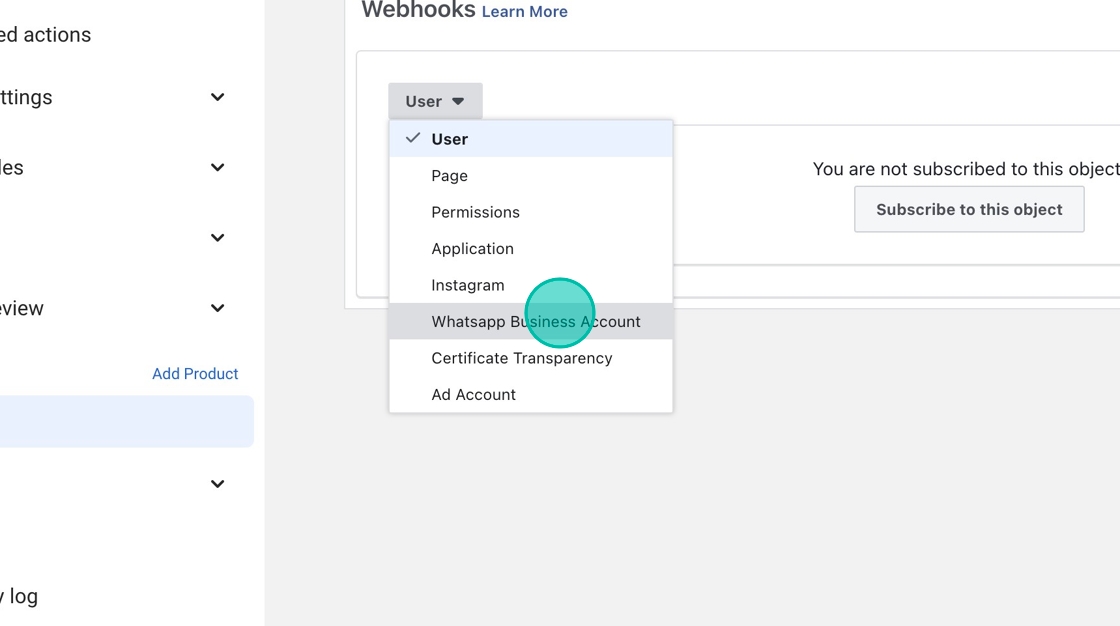1120x626 pixels.
Task: Choose Certificate Transparency from the list
Action: 521,358
